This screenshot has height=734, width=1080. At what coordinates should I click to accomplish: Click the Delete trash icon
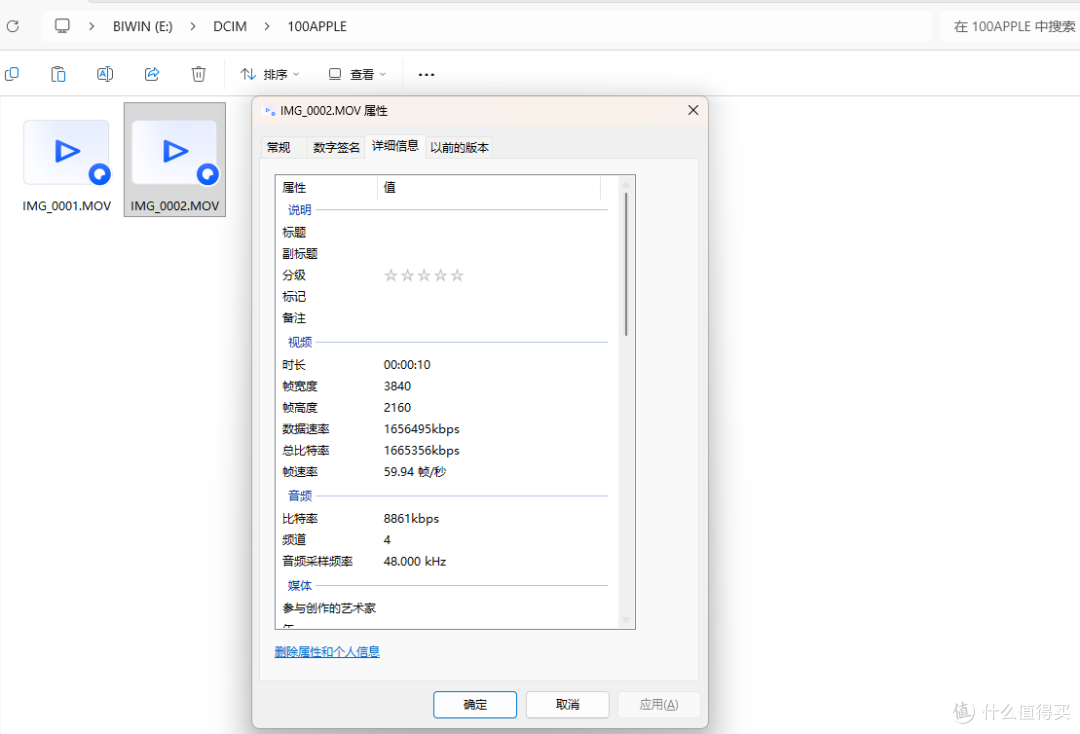coord(198,74)
